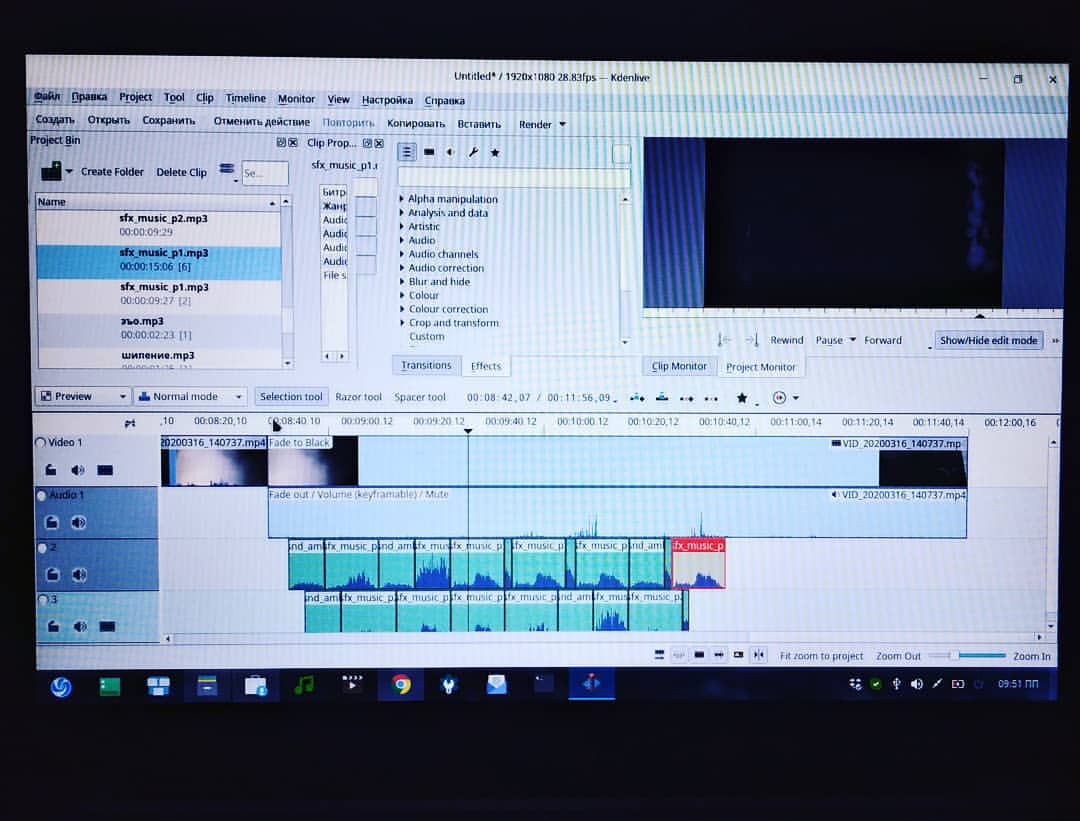Switch to the Project Monitor tab
The image size is (1080, 821).
click(x=760, y=366)
